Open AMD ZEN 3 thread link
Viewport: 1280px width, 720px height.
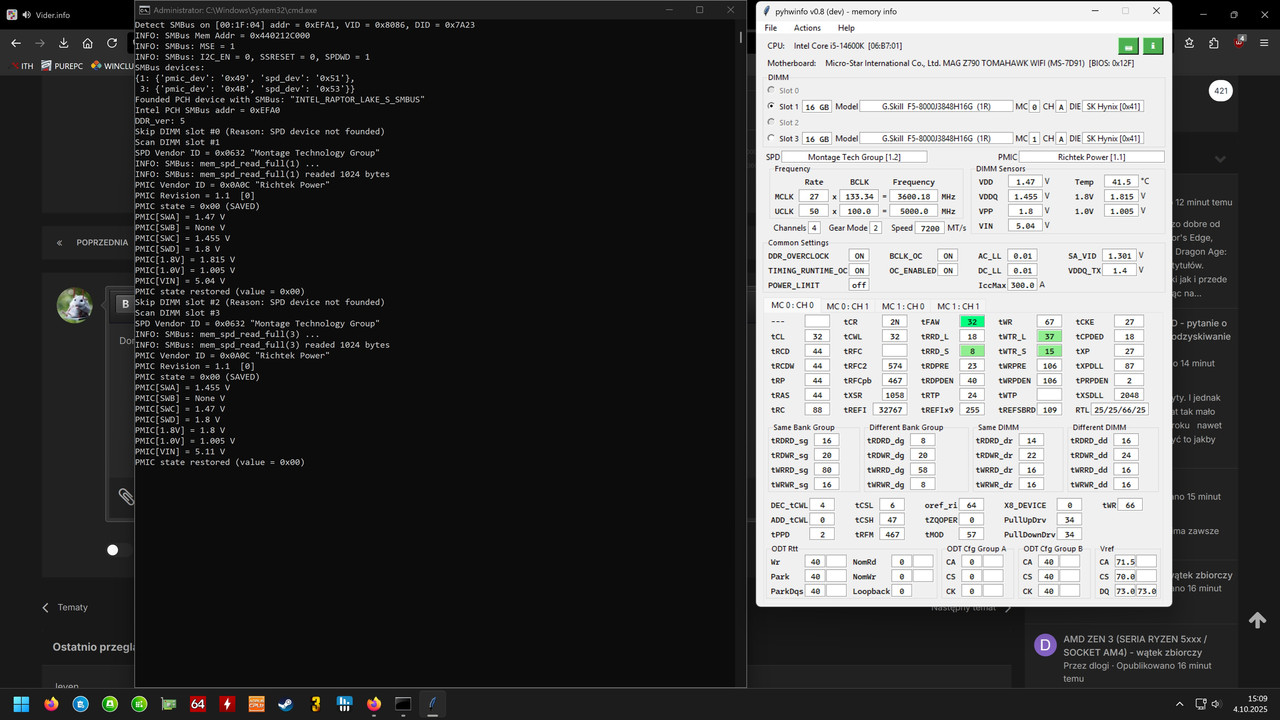click(1135, 646)
